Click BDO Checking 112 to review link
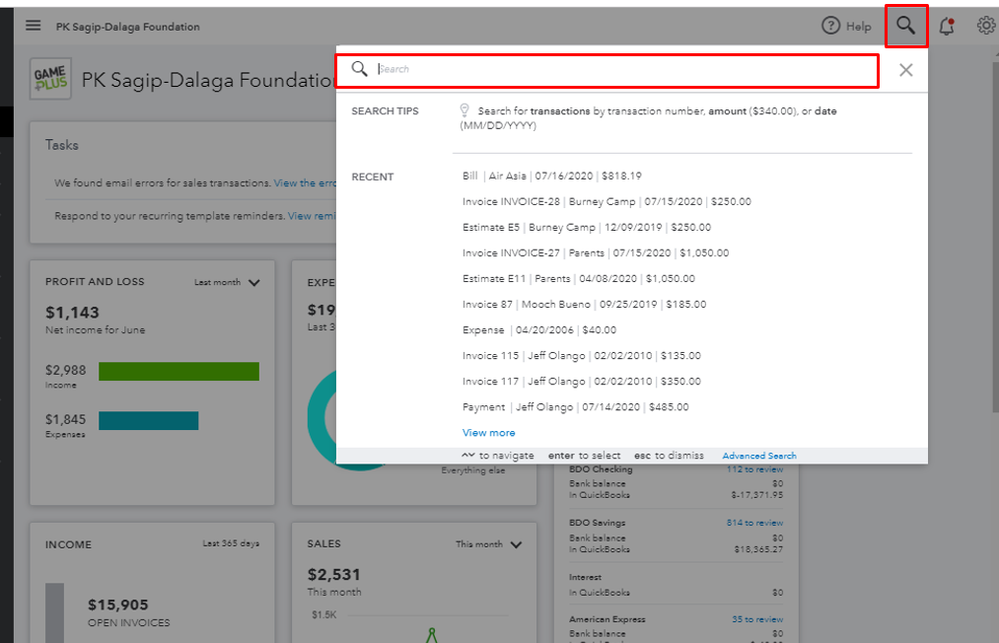The height and width of the screenshot is (643, 999). [x=754, y=469]
